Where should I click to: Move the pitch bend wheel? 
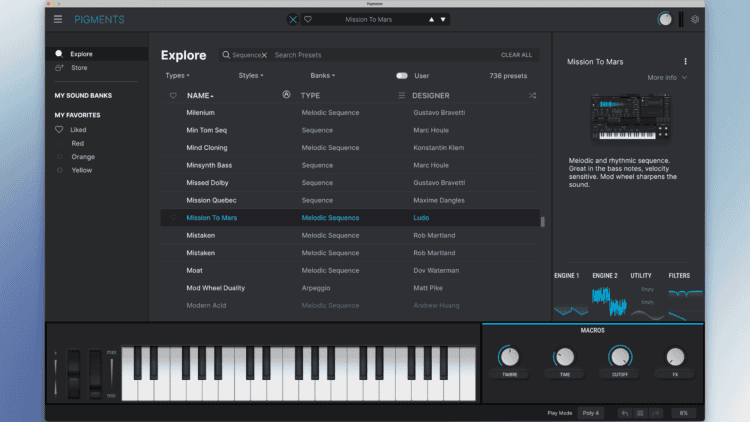74,374
